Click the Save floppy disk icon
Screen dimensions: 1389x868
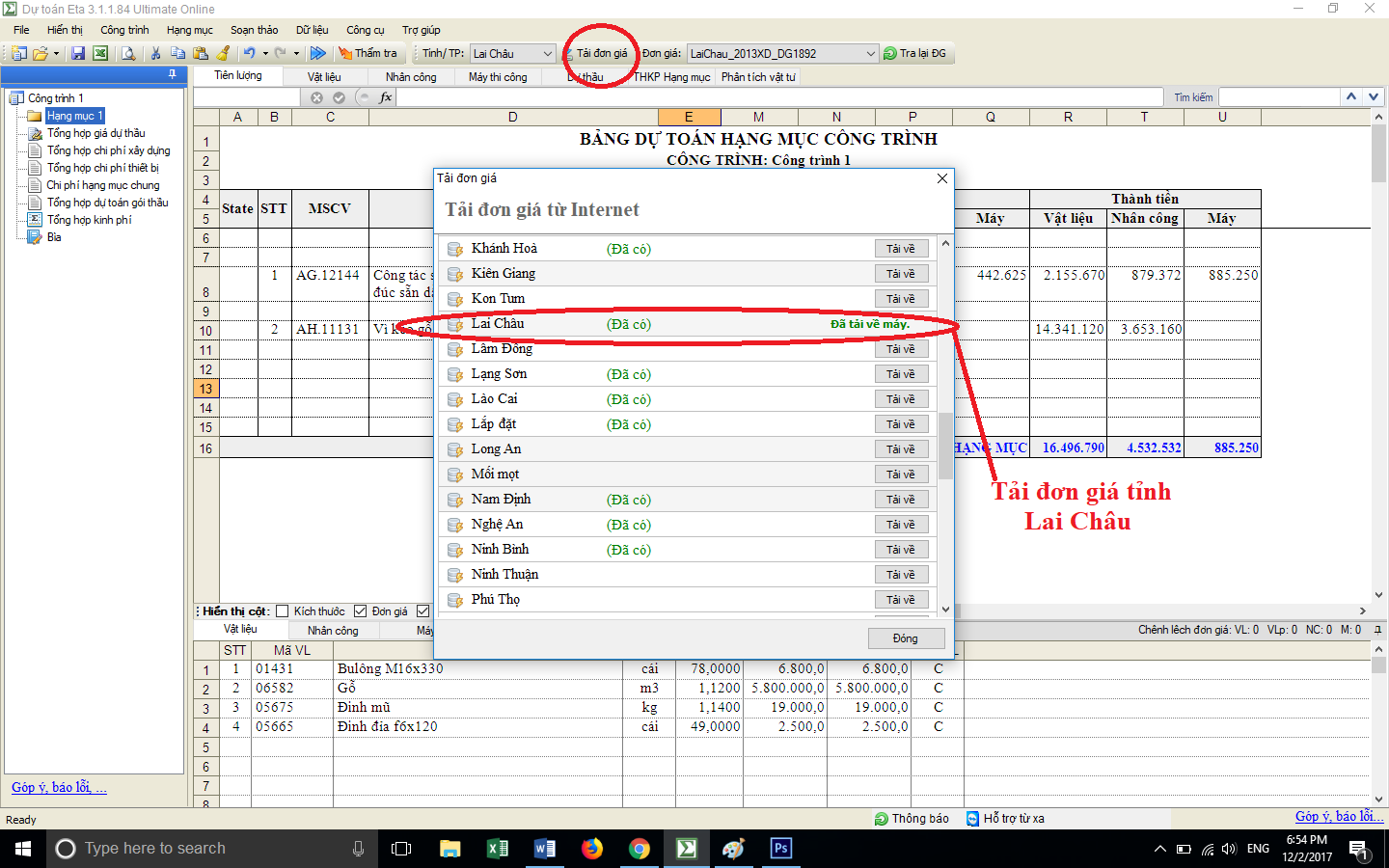[x=78, y=54]
